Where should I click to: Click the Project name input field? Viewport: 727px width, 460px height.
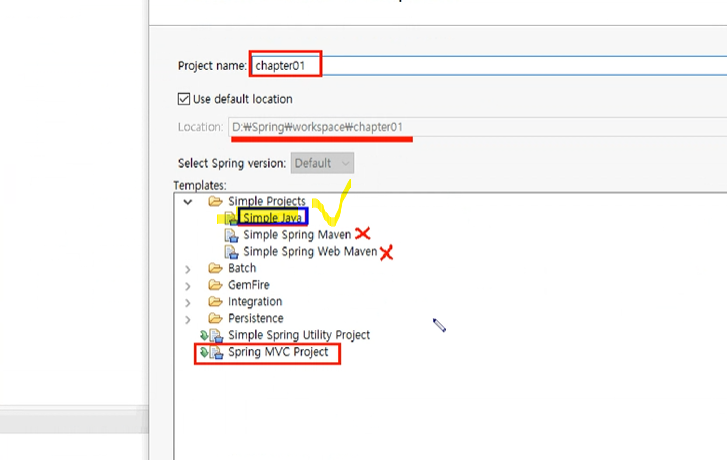[489, 65]
